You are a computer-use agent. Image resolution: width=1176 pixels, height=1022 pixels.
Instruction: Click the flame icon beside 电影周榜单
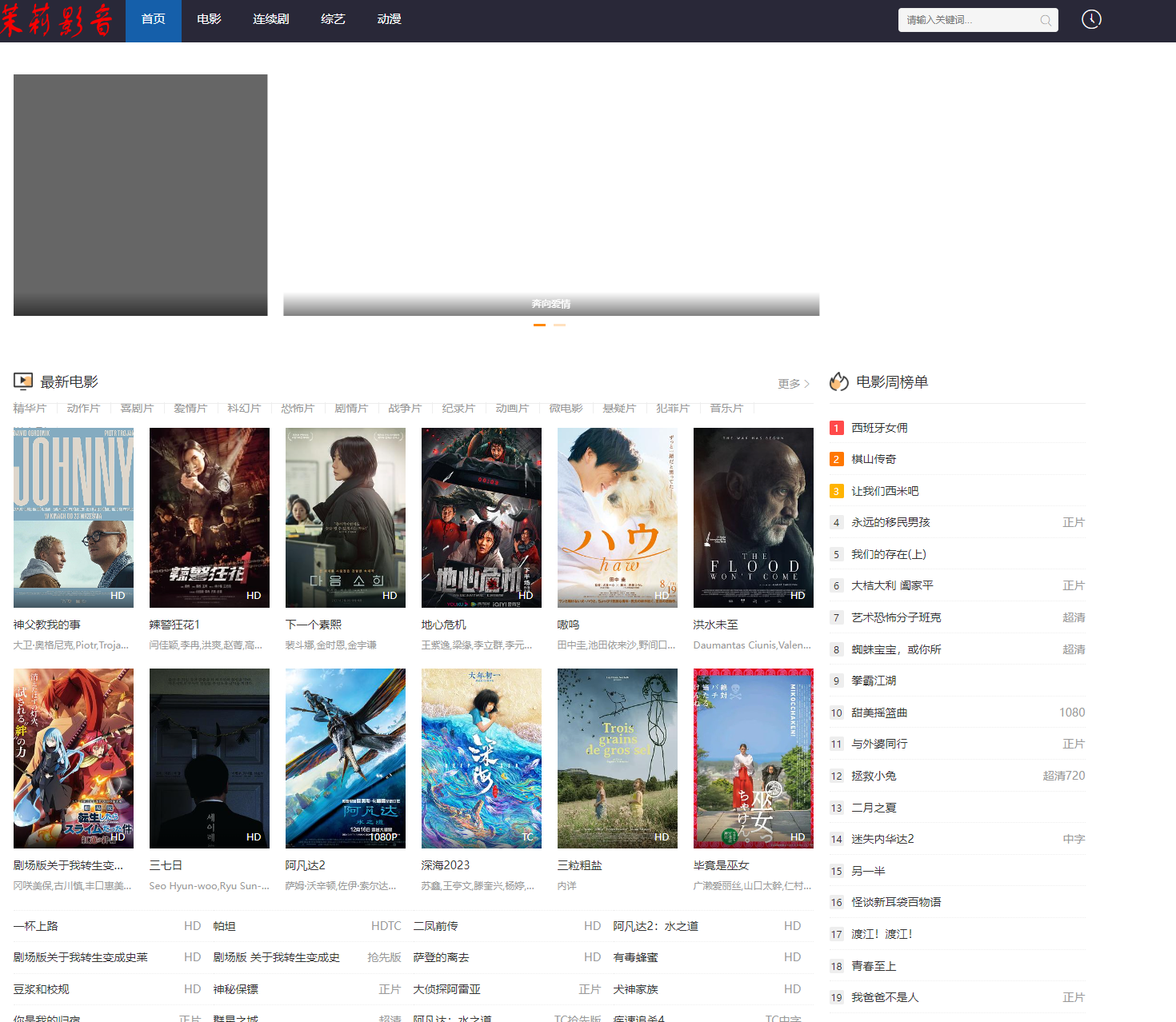click(838, 381)
